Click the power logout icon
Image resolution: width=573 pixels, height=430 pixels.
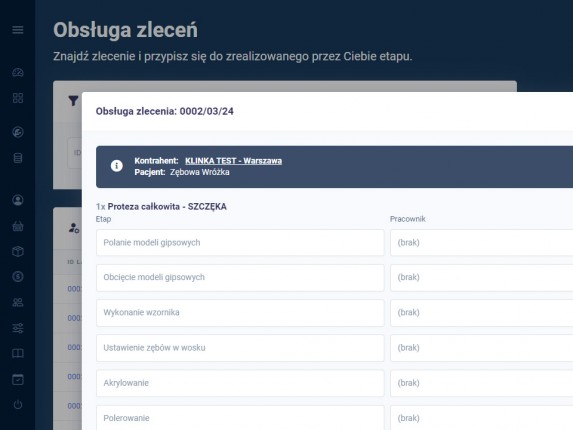pyautogui.click(x=18, y=405)
